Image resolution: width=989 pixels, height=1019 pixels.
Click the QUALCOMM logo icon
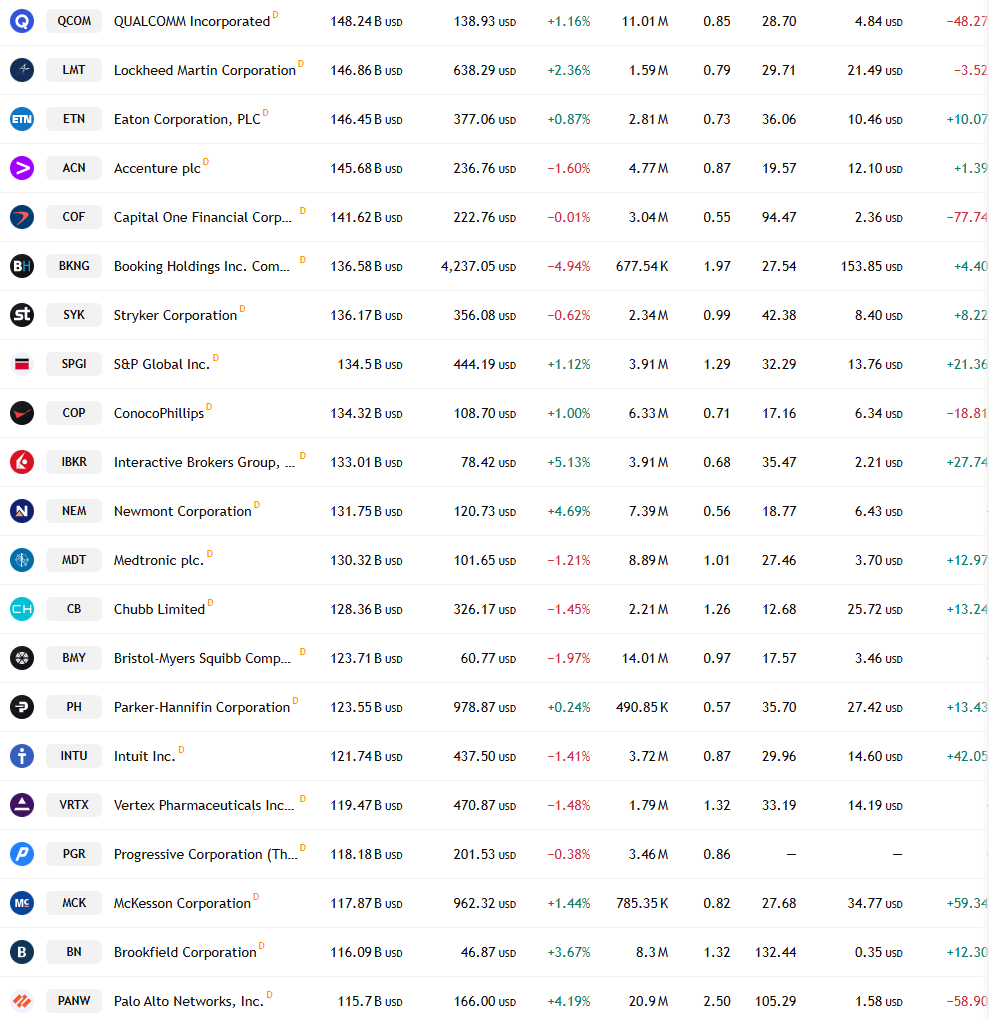22,21
